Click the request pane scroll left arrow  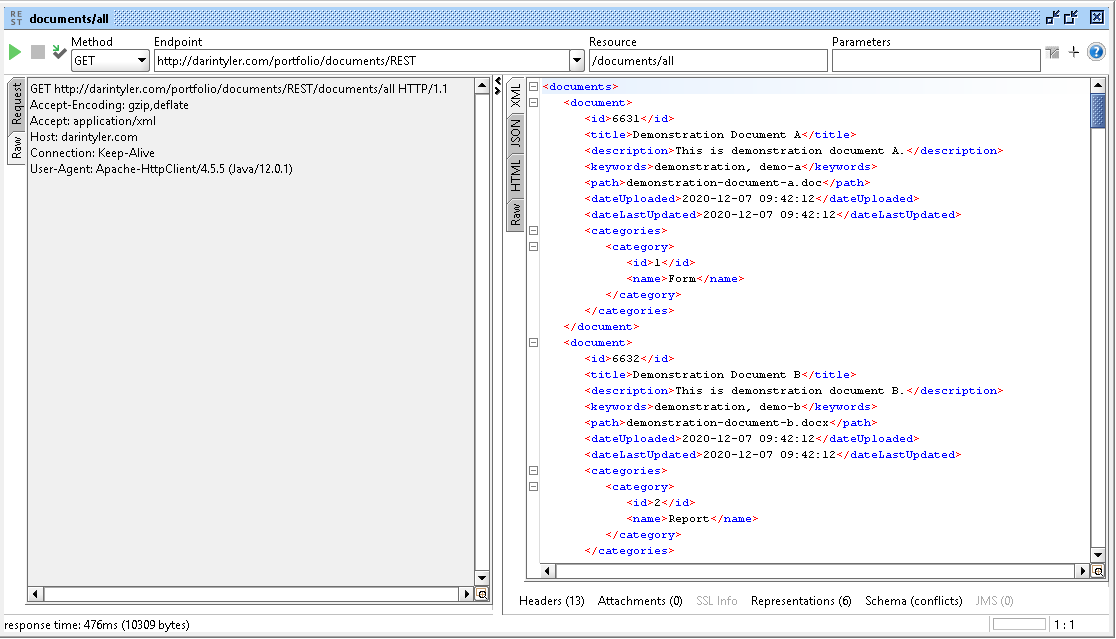pyautogui.click(x=36, y=594)
